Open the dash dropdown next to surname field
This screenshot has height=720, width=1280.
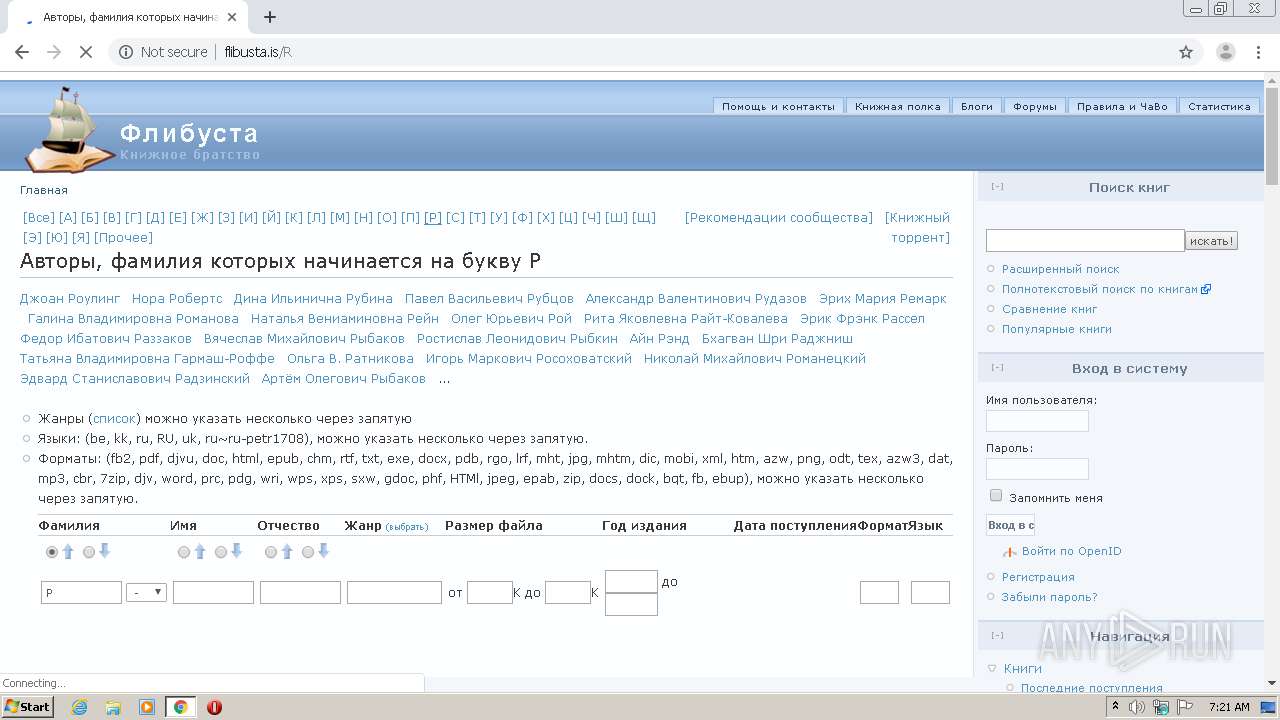tap(146, 592)
